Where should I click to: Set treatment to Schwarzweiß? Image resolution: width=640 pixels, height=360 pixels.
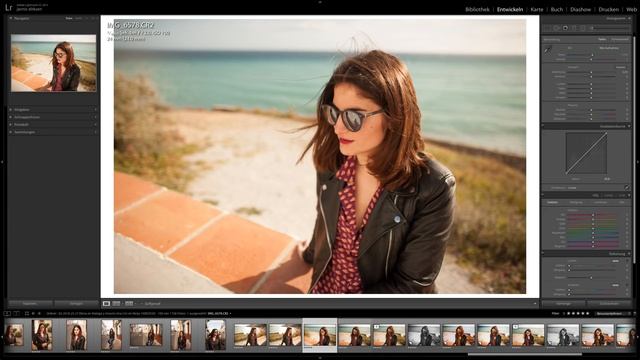point(620,40)
